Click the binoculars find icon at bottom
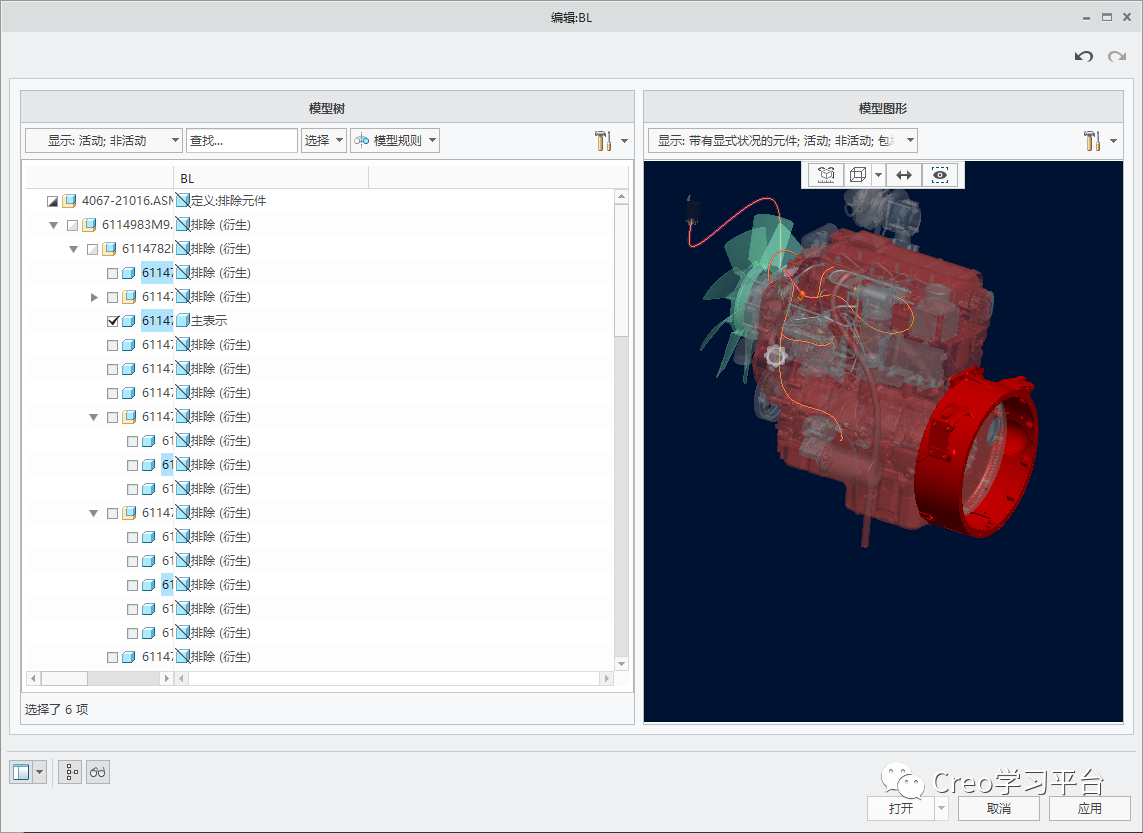1143x833 pixels. [x=98, y=772]
